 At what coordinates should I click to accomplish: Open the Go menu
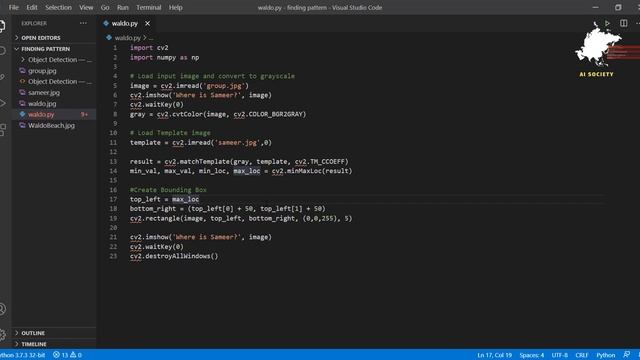pyautogui.click(x=105, y=7)
